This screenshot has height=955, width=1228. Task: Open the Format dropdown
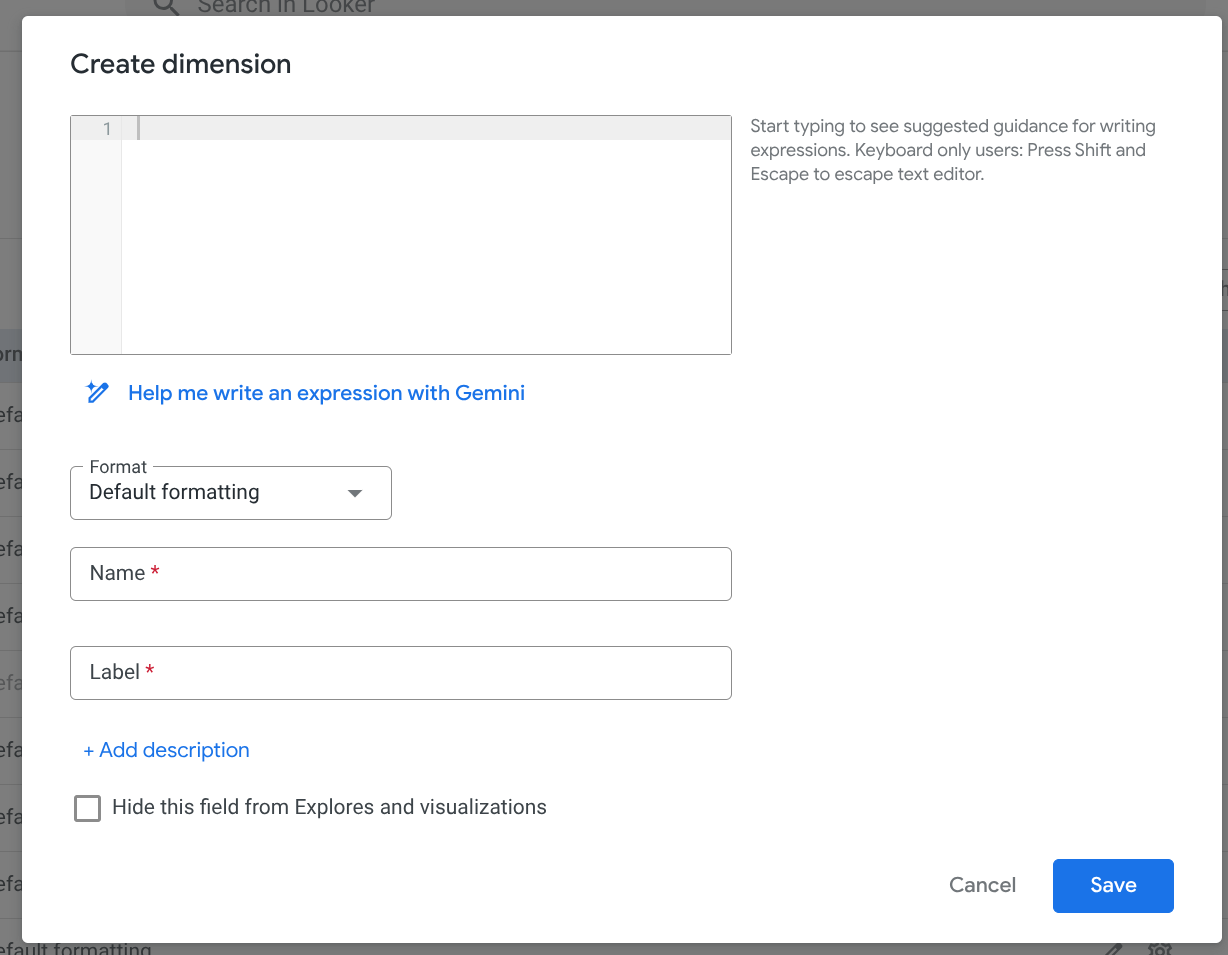[x=230, y=492]
